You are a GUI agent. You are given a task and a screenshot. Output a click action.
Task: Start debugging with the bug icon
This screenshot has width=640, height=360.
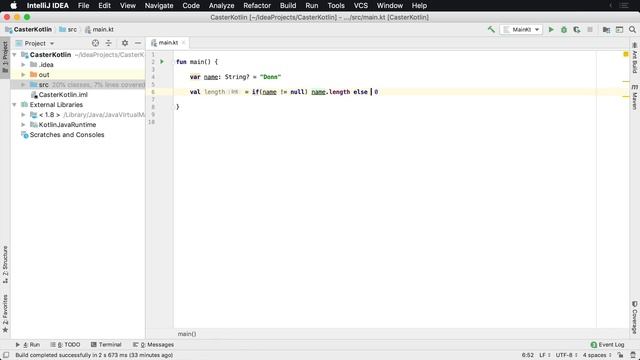564,29
